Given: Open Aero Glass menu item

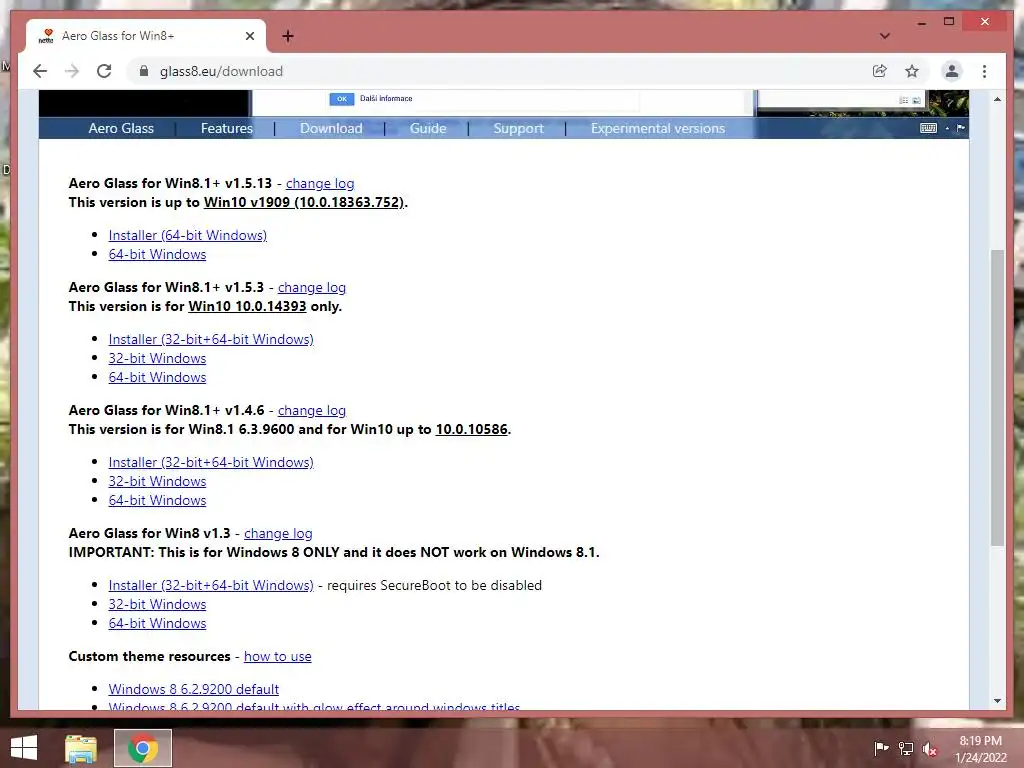Looking at the screenshot, I should coord(121,129).
